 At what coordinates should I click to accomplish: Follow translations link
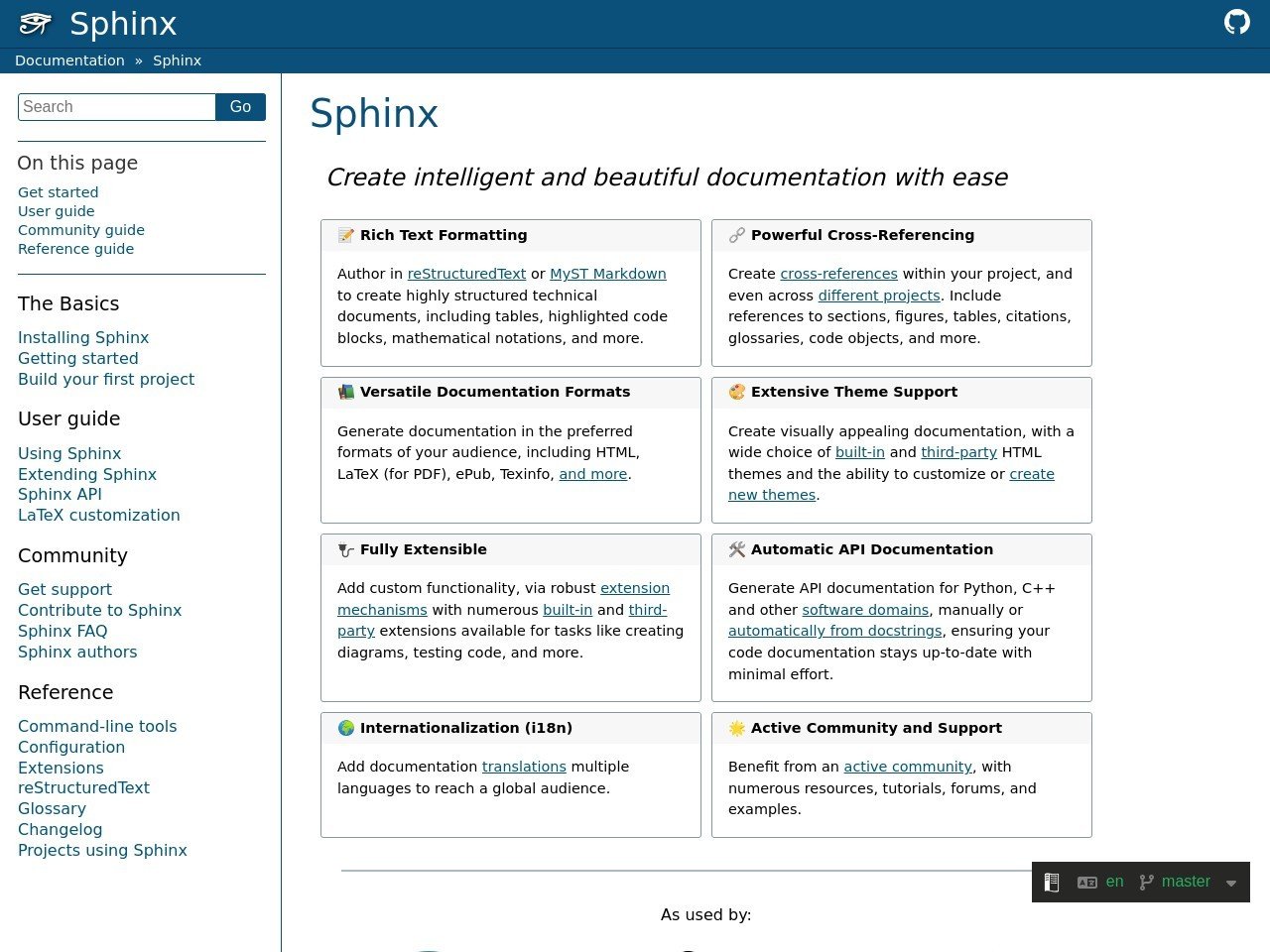point(524,767)
